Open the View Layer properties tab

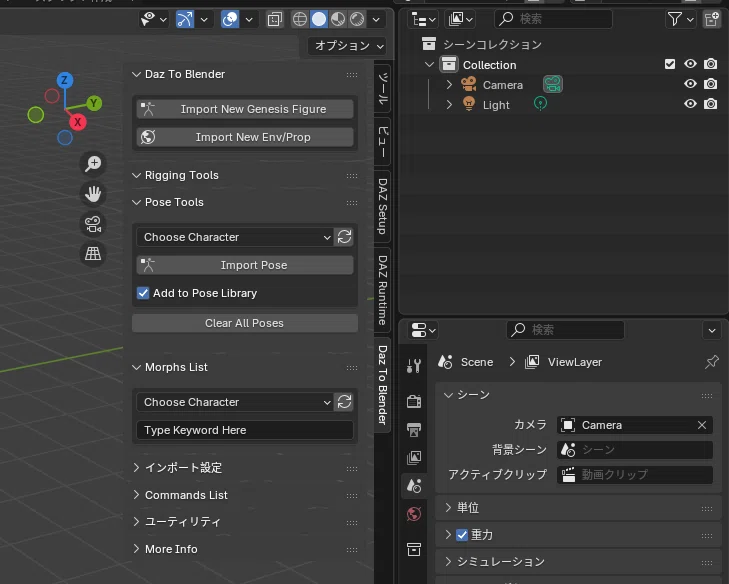pos(414,458)
